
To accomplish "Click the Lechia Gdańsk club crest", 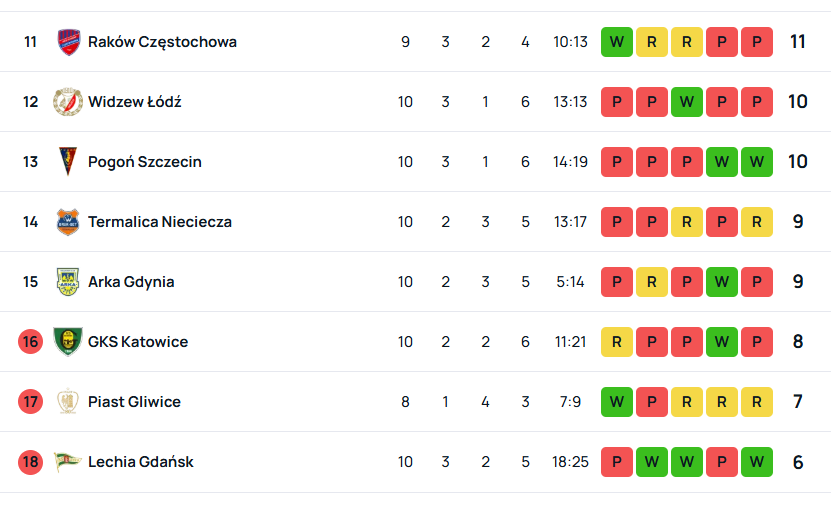I will (67, 462).
